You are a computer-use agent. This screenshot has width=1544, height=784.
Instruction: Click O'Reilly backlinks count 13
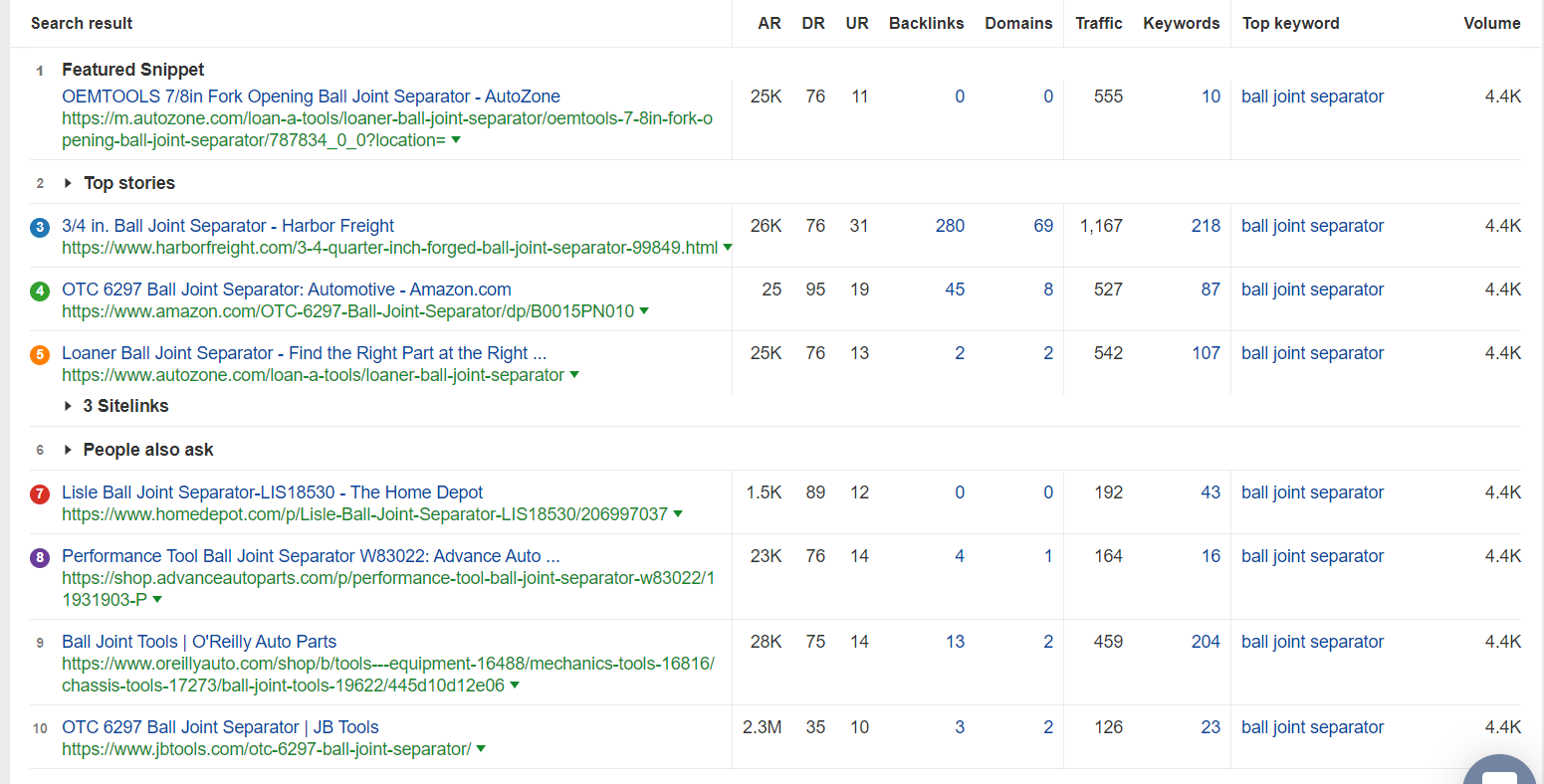point(955,642)
